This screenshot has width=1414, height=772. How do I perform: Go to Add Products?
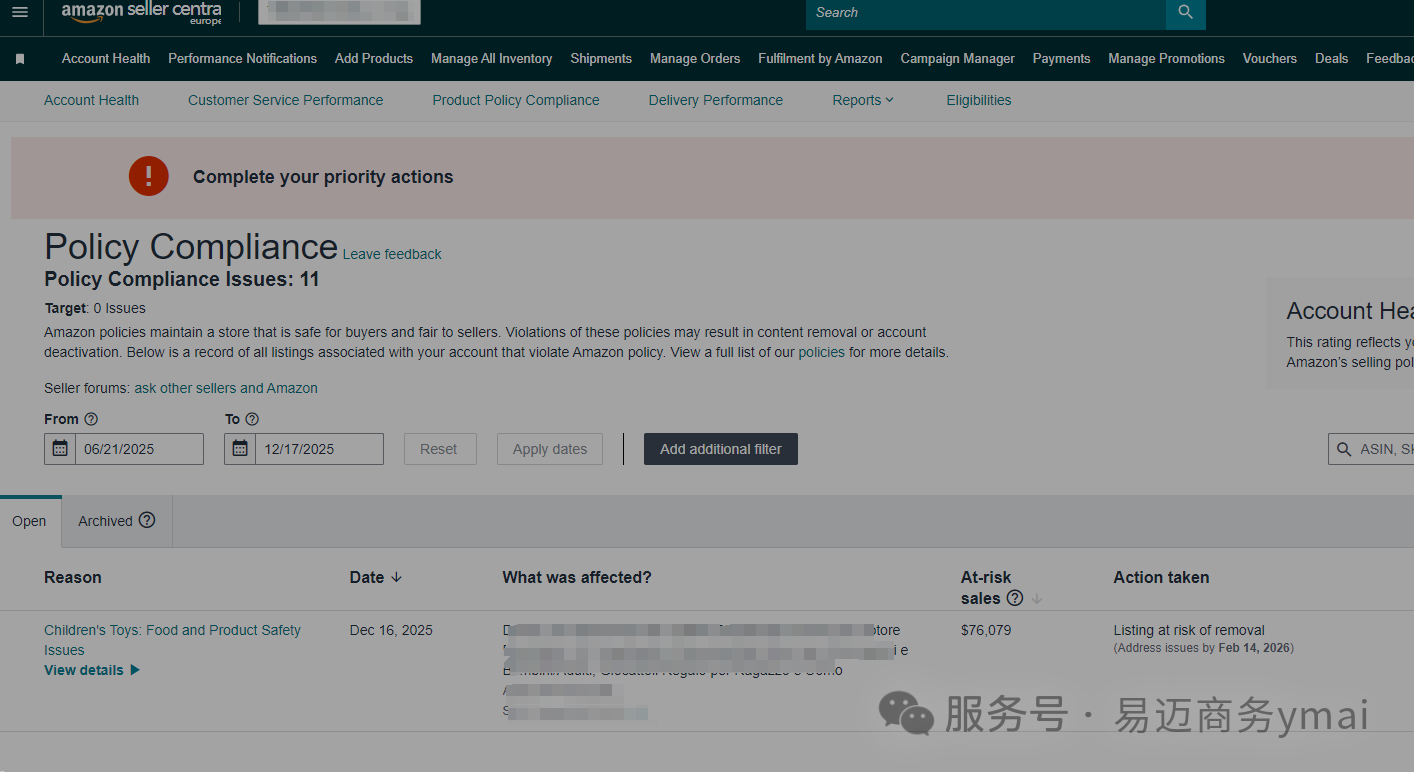[374, 59]
